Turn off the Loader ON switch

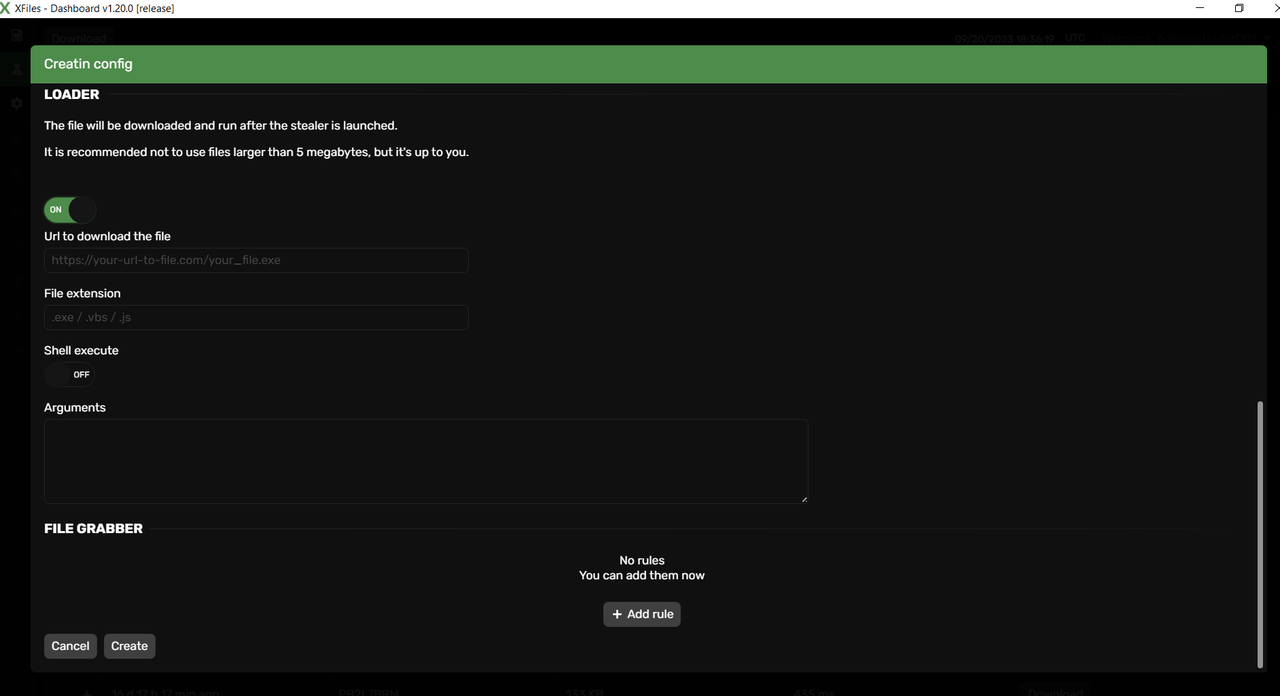pyautogui.click(x=69, y=210)
